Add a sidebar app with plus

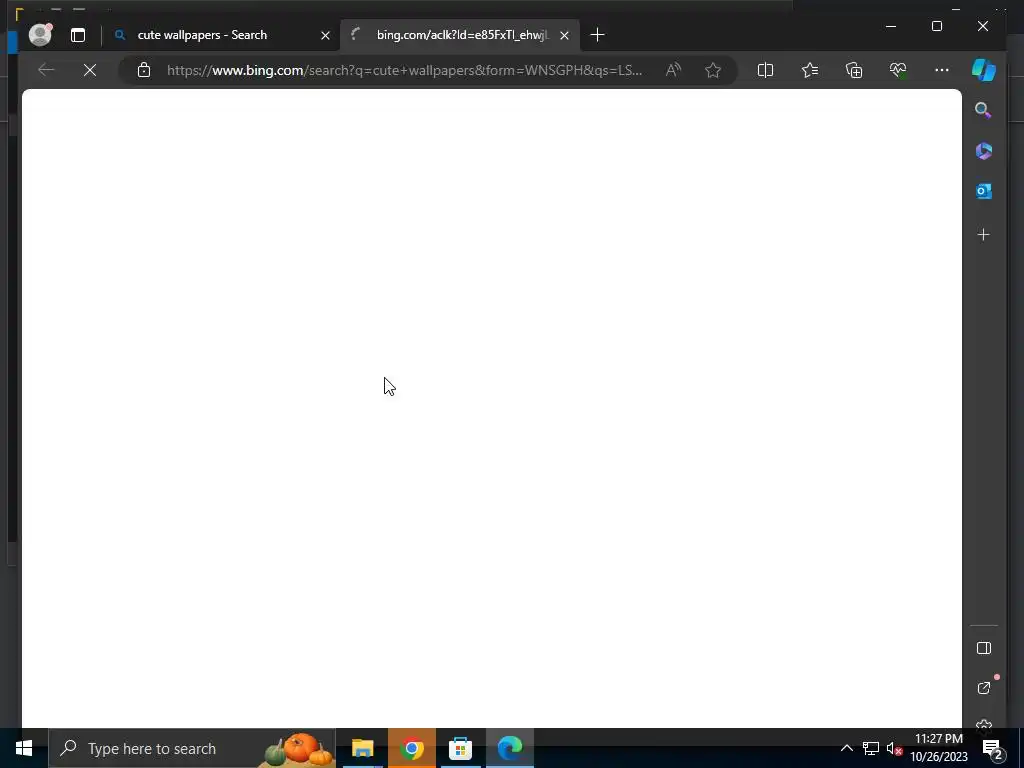[984, 234]
